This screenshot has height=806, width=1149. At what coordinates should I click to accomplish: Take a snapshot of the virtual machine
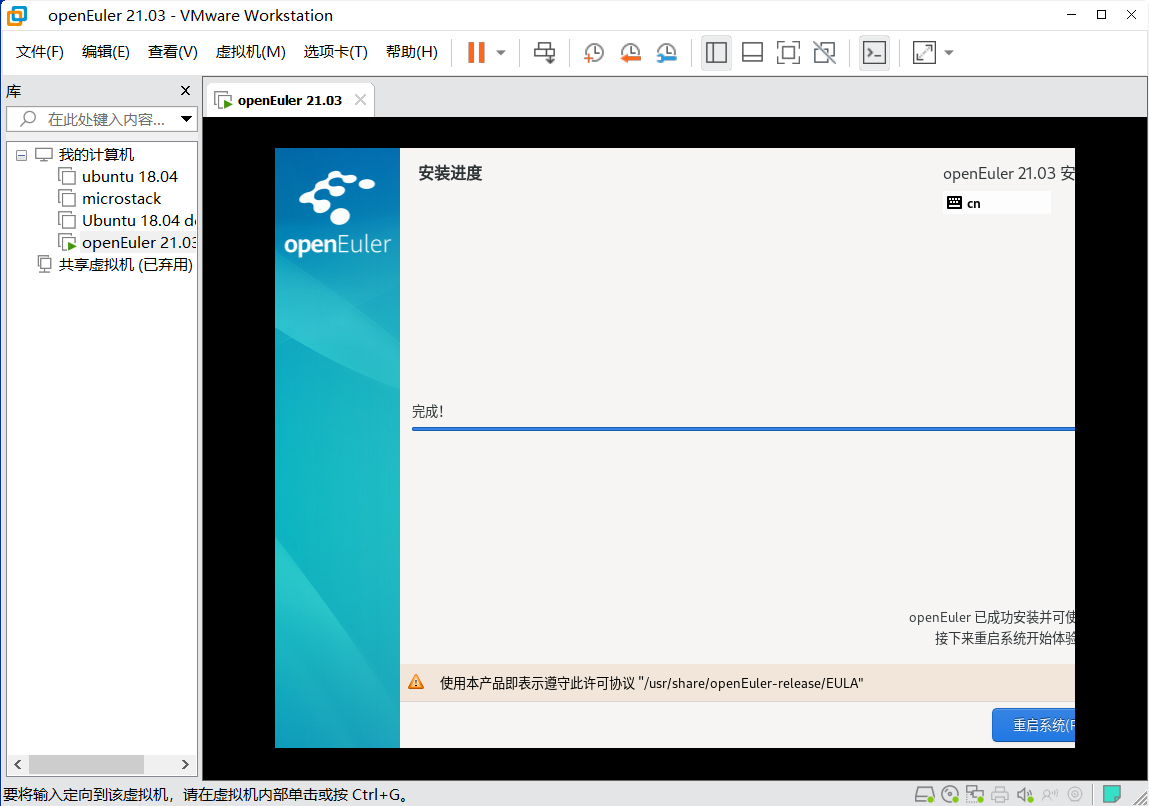pyautogui.click(x=593, y=52)
